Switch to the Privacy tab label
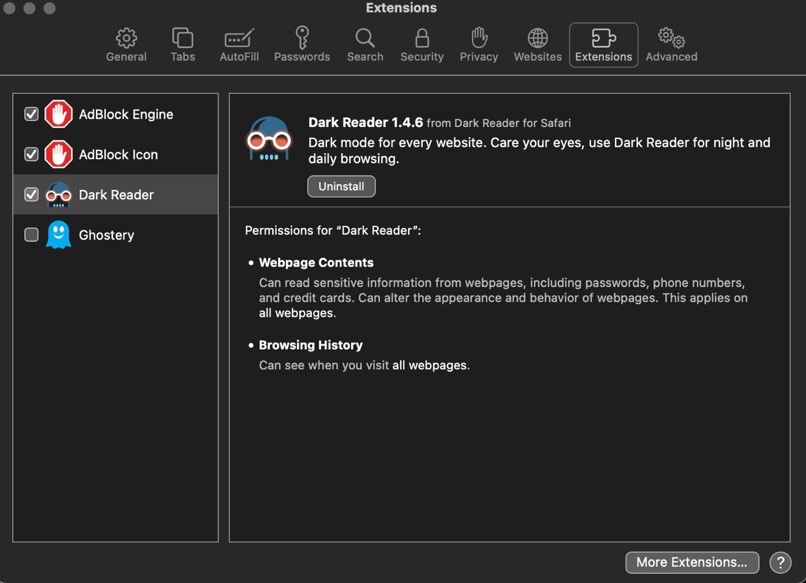Image resolution: width=806 pixels, height=583 pixels. pyautogui.click(x=479, y=57)
